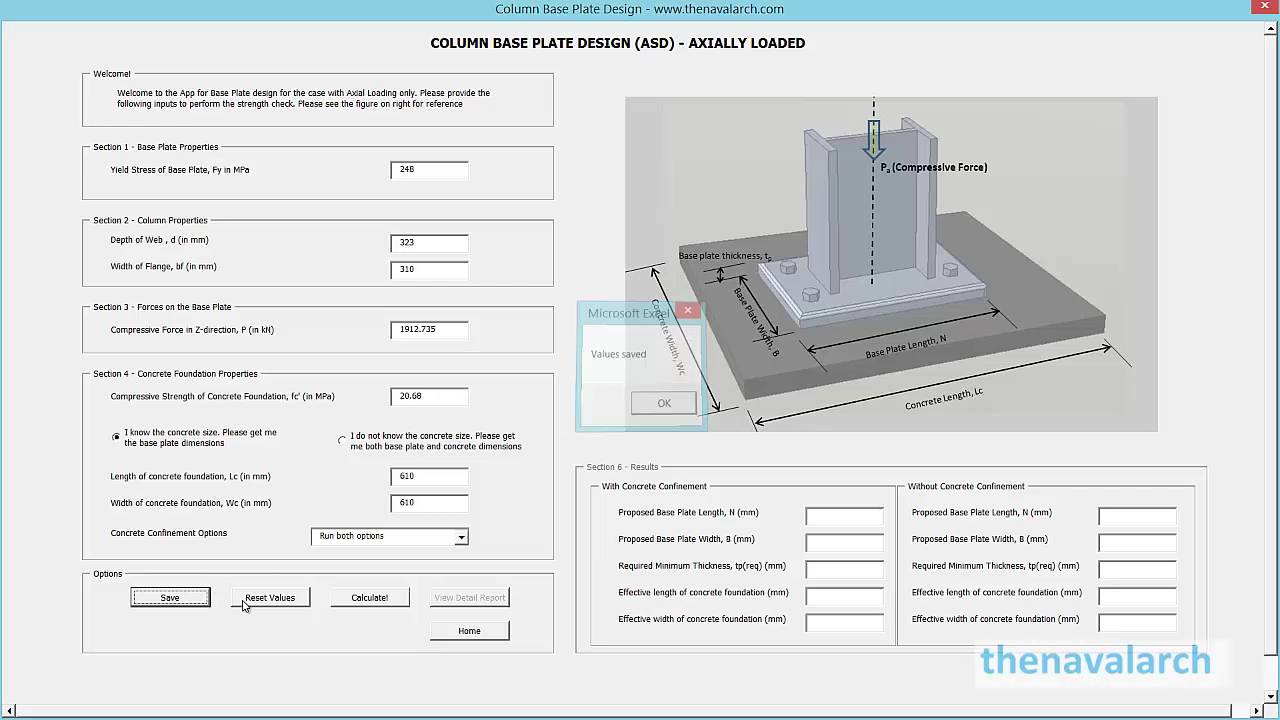Image resolution: width=1280 pixels, height=720 pixels.
Task: Click Proposed Base Plate Width field with confinement
Action: coord(845,542)
